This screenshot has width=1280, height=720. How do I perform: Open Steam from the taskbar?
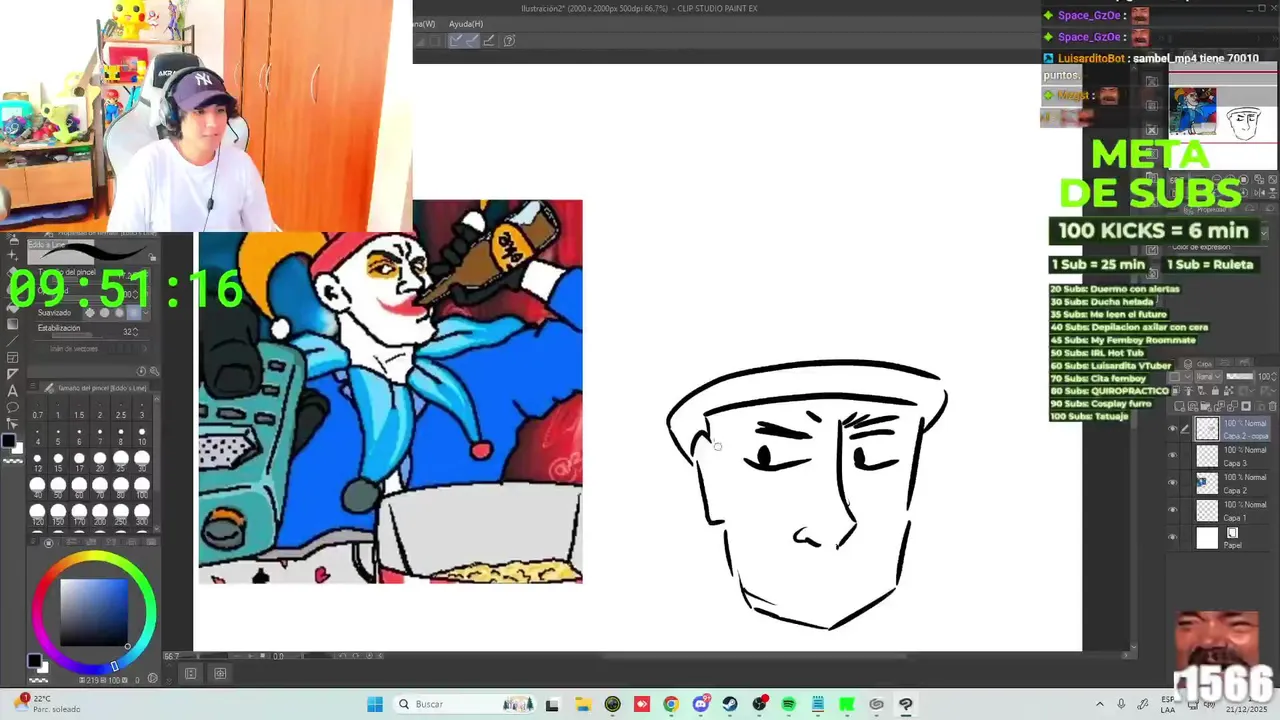[x=730, y=704]
